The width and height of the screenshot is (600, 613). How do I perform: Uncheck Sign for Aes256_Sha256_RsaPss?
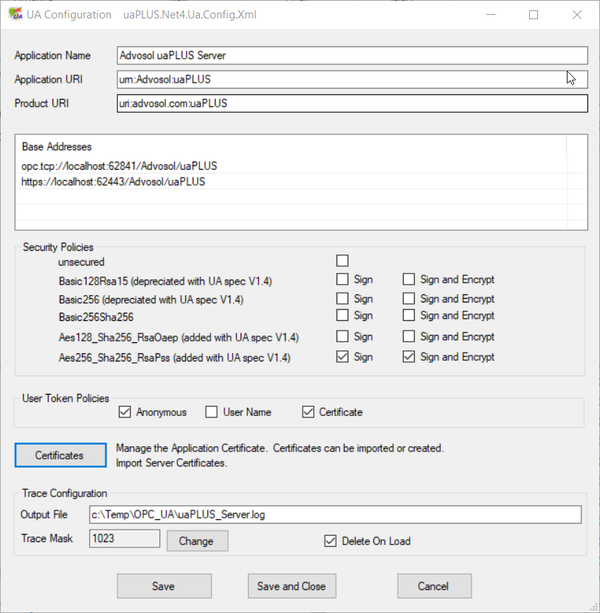click(x=342, y=357)
